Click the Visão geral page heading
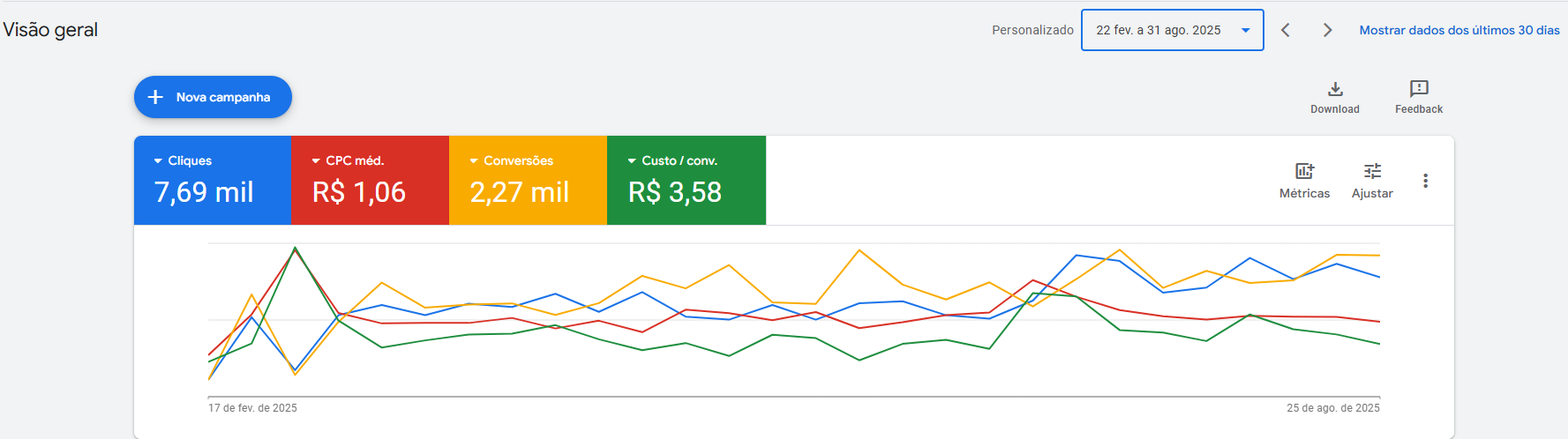Viewport: 1568px width, 439px height. point(50,30)
